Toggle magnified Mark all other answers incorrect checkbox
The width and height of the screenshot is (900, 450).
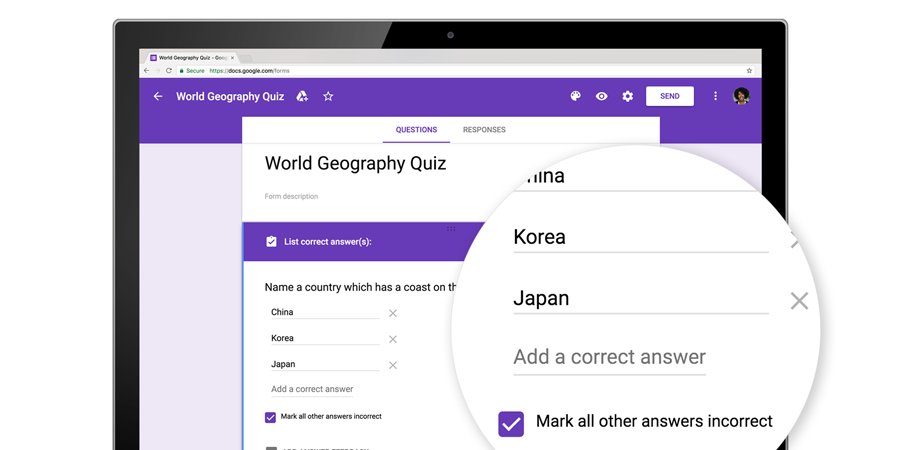511,424
